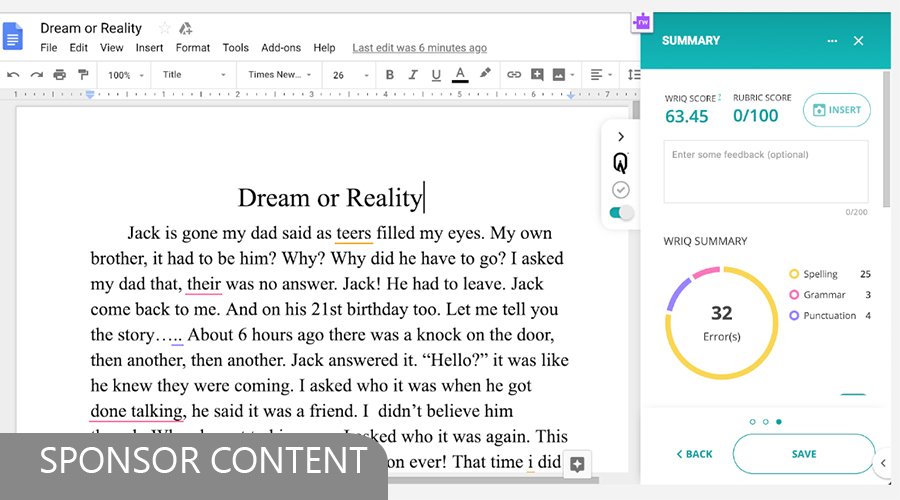The image size is (900, 500).
Task: Select the Spelling error category
Action: coord(830,274)
